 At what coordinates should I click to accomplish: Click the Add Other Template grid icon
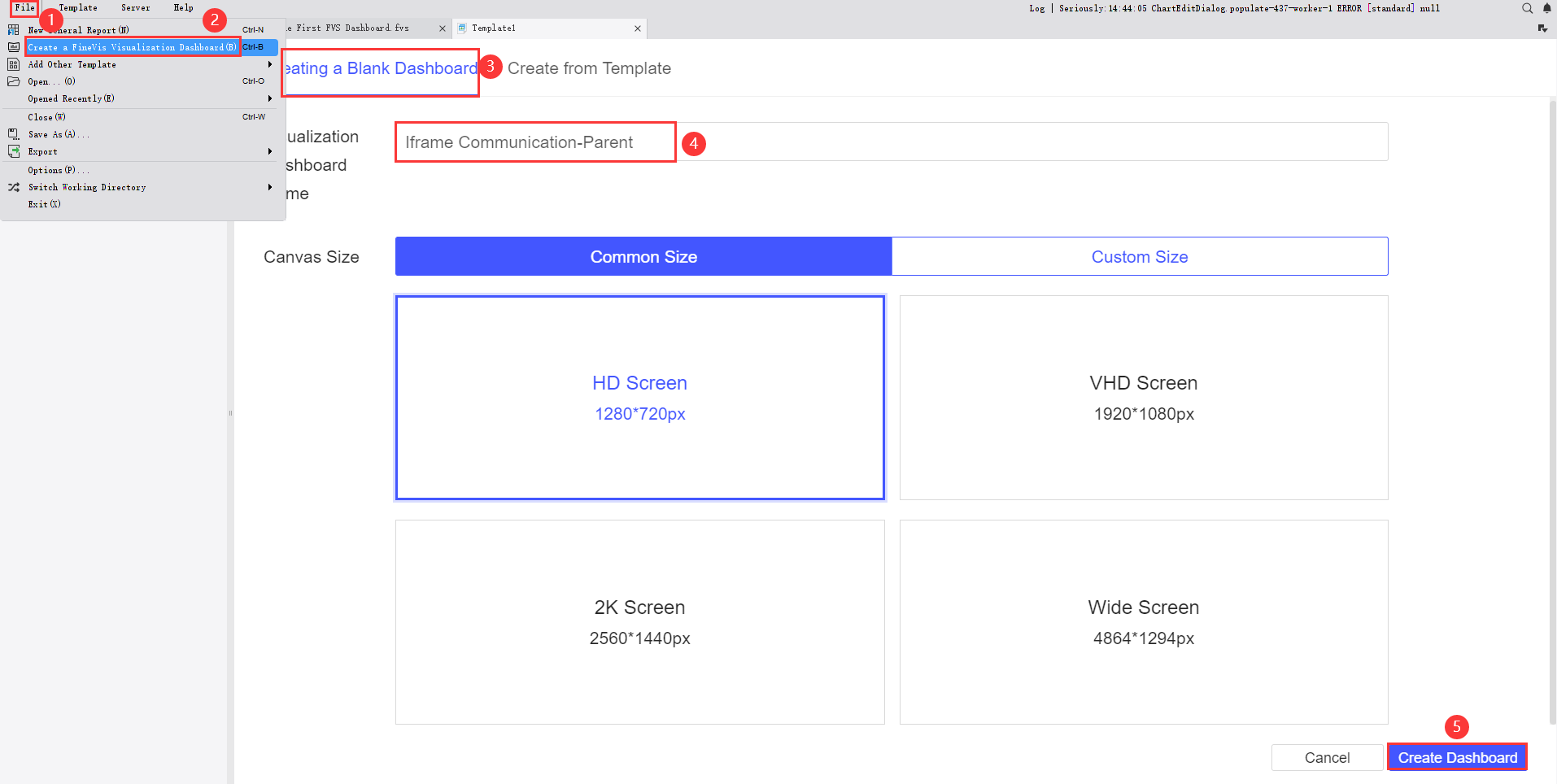pyautogui.click(x=13, y=63)
